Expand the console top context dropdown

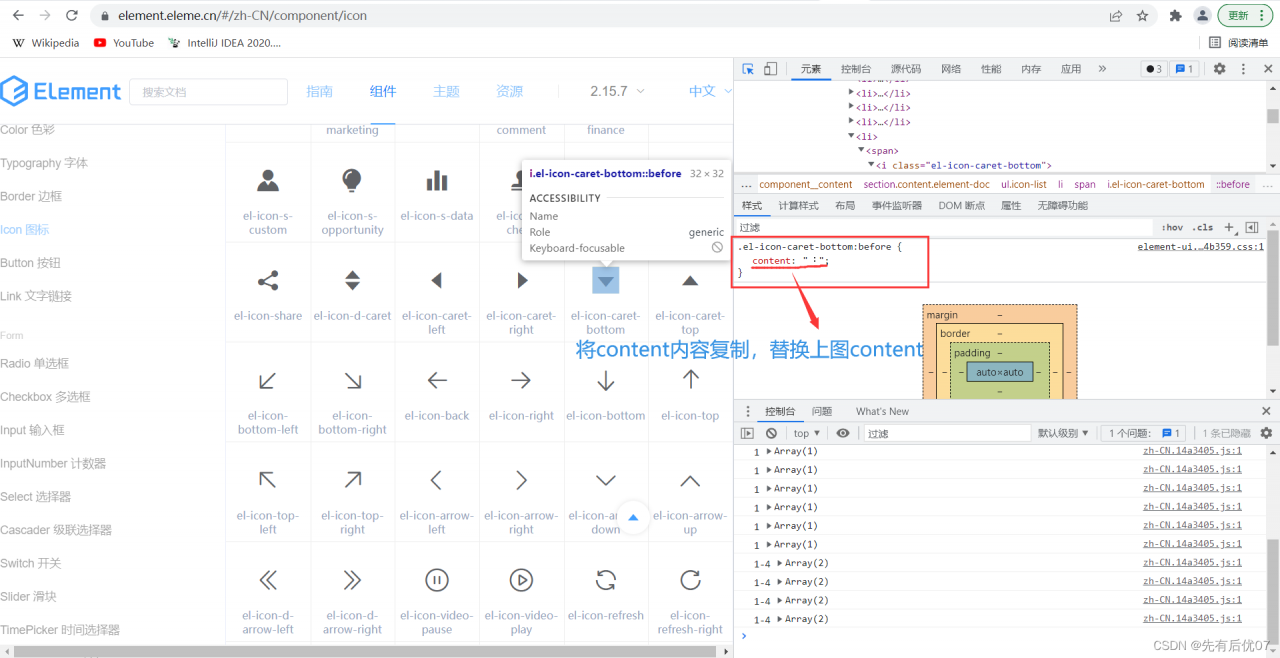(807, 433)
